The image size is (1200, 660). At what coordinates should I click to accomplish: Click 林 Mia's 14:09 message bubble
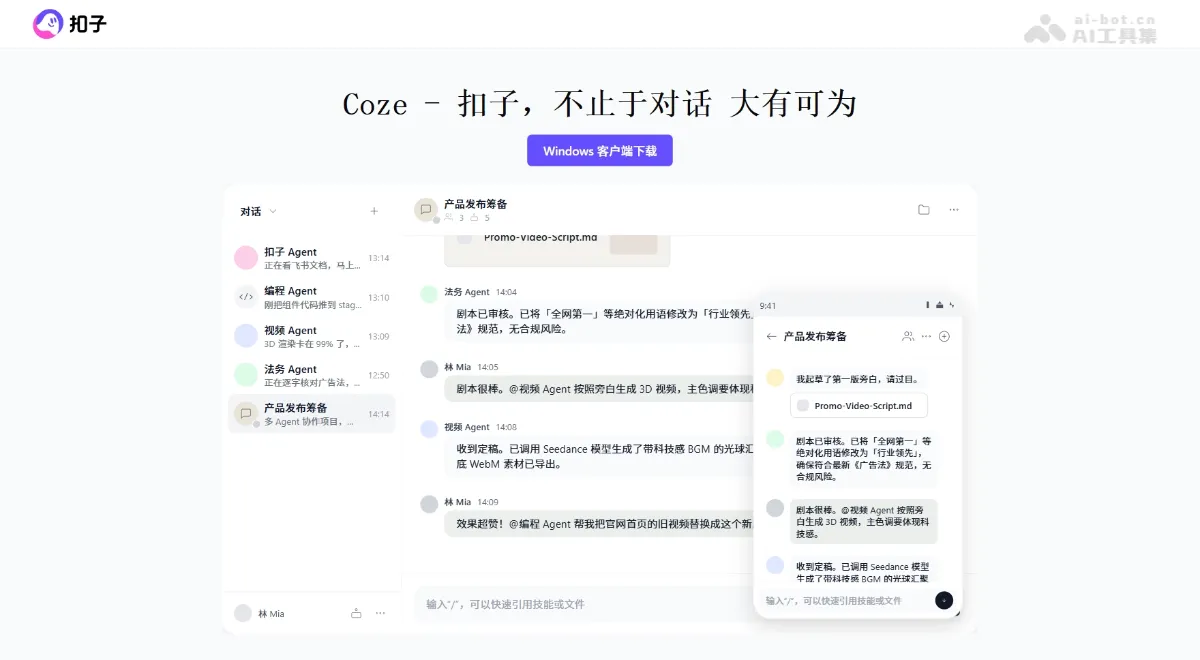click(598, 523)
